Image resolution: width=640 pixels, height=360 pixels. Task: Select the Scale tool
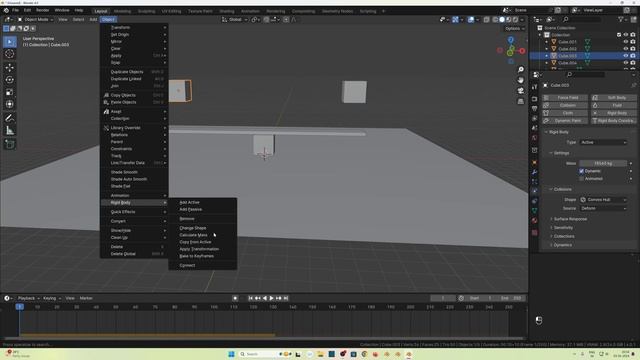10,92
